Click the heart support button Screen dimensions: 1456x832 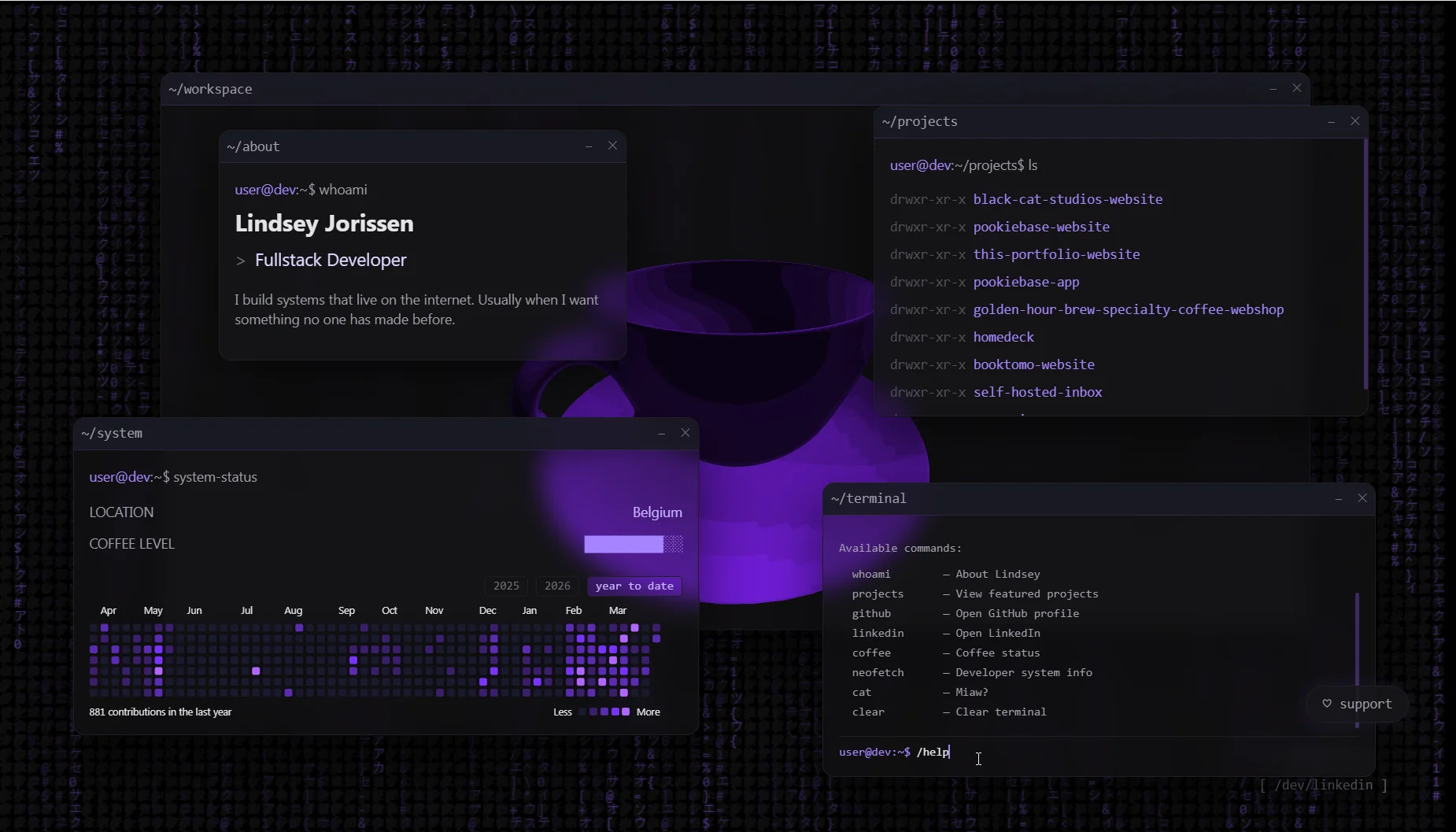1356,703
